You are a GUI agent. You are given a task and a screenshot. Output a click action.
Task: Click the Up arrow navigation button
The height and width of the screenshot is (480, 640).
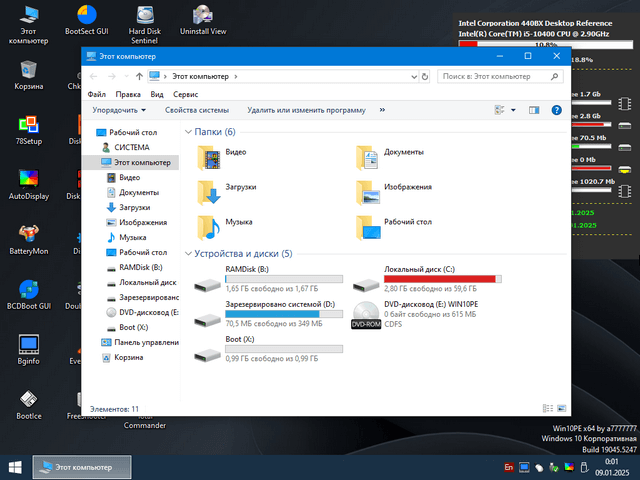138,76
